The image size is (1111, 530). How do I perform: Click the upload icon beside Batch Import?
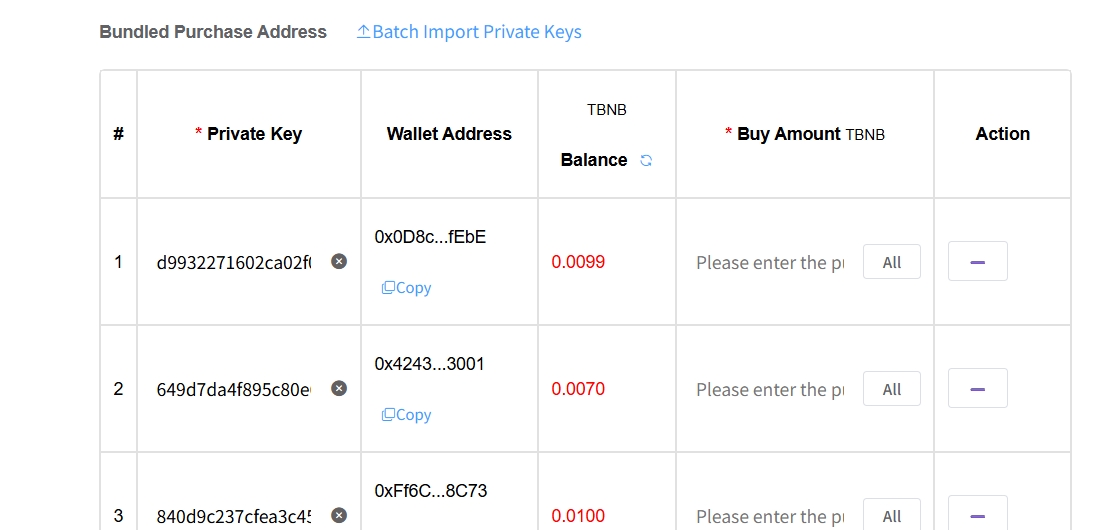(x=363, y=32)
